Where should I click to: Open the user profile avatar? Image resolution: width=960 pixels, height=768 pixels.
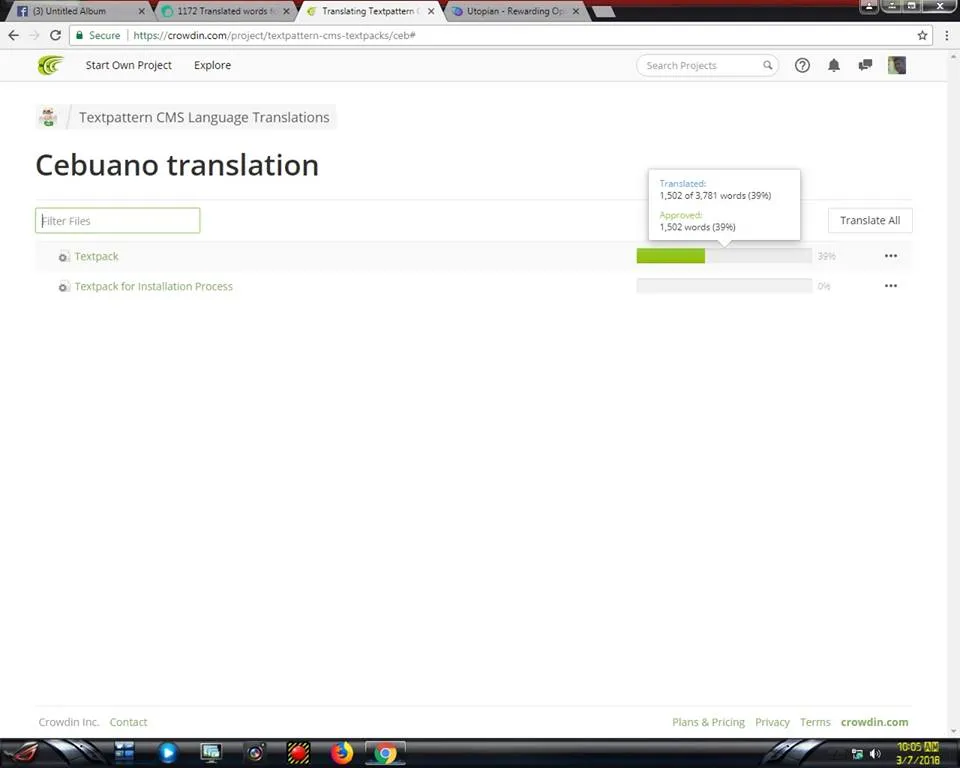897,66
